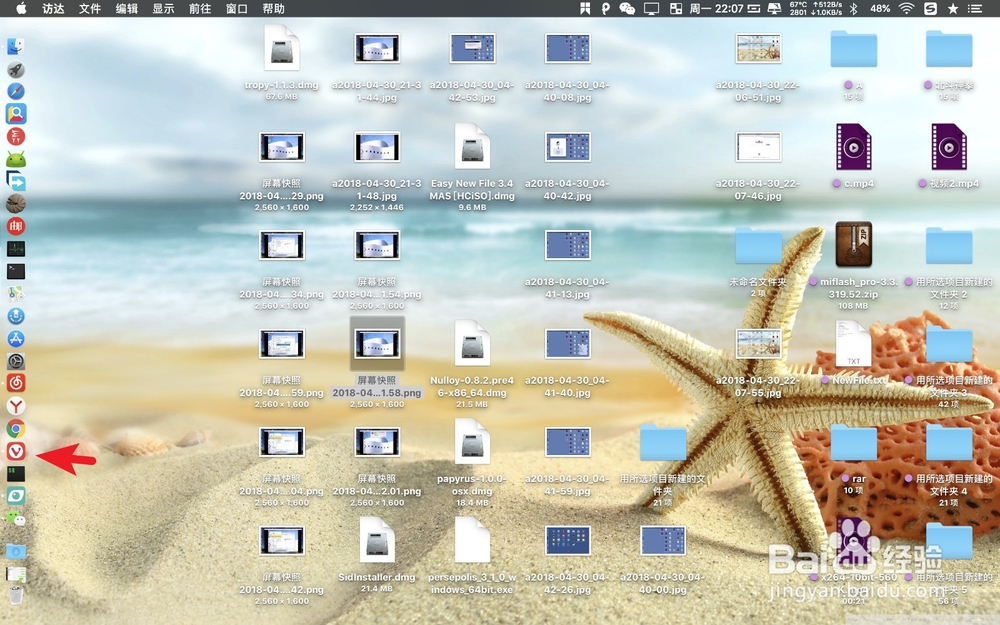Open the 窗口 menu
This screenshot has width=1000, height=625.
(x=237, y=8)
